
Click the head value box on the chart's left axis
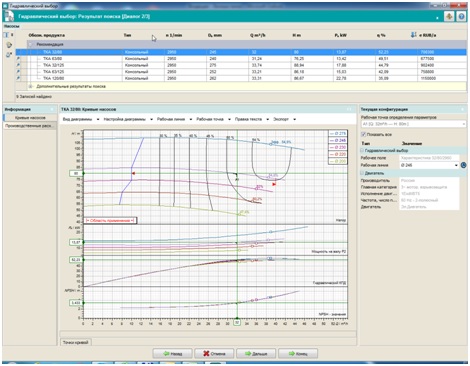tap(76, 173)
